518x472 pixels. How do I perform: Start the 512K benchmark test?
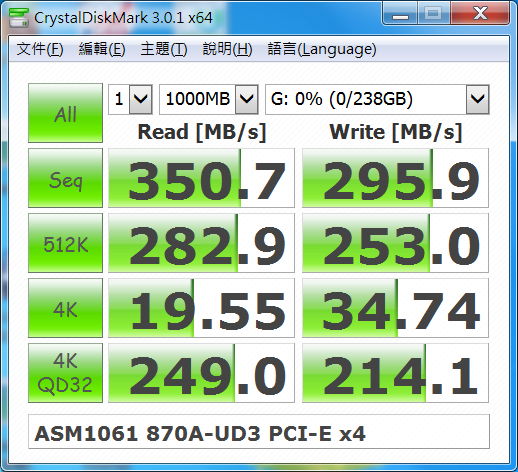coord(65,243)
